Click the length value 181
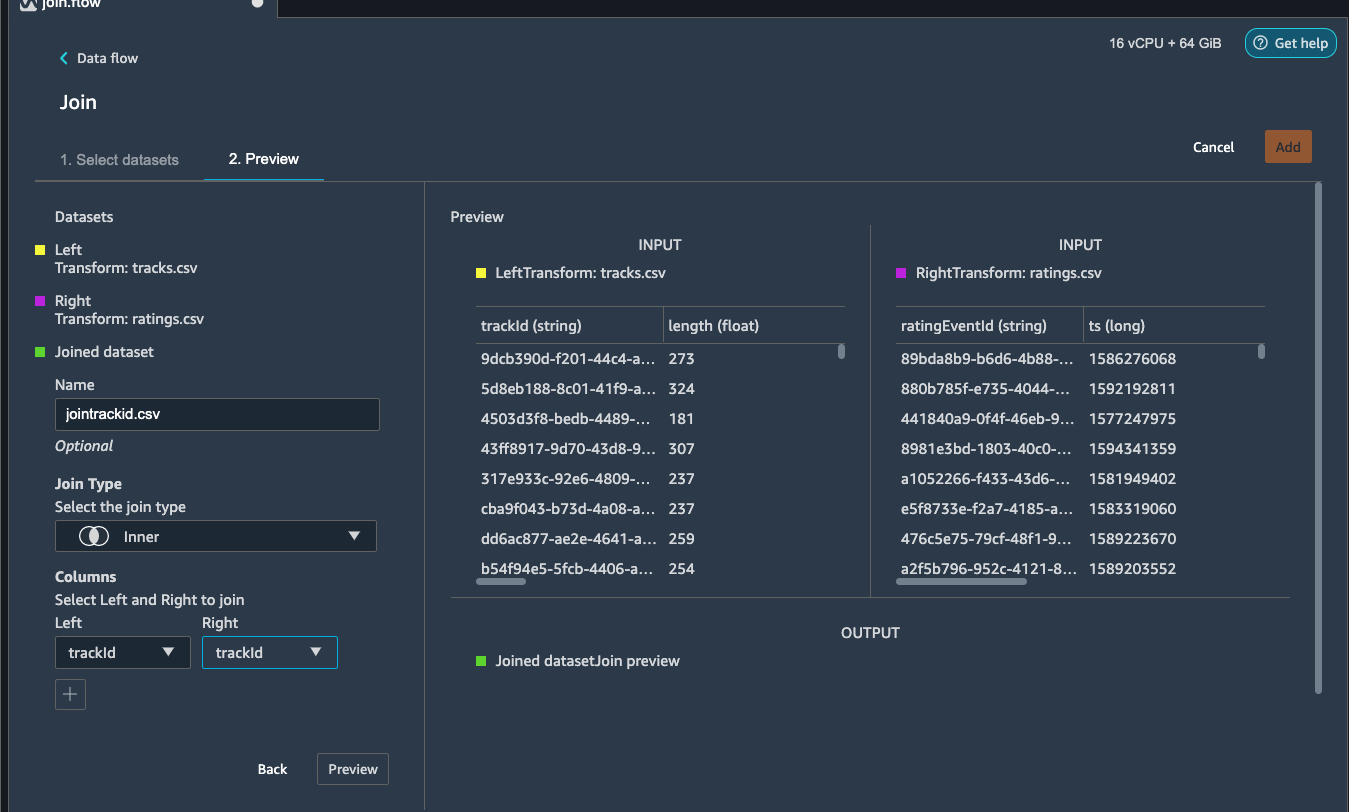The height and width of the screenshot is (812, 1349). click(681, 418)
